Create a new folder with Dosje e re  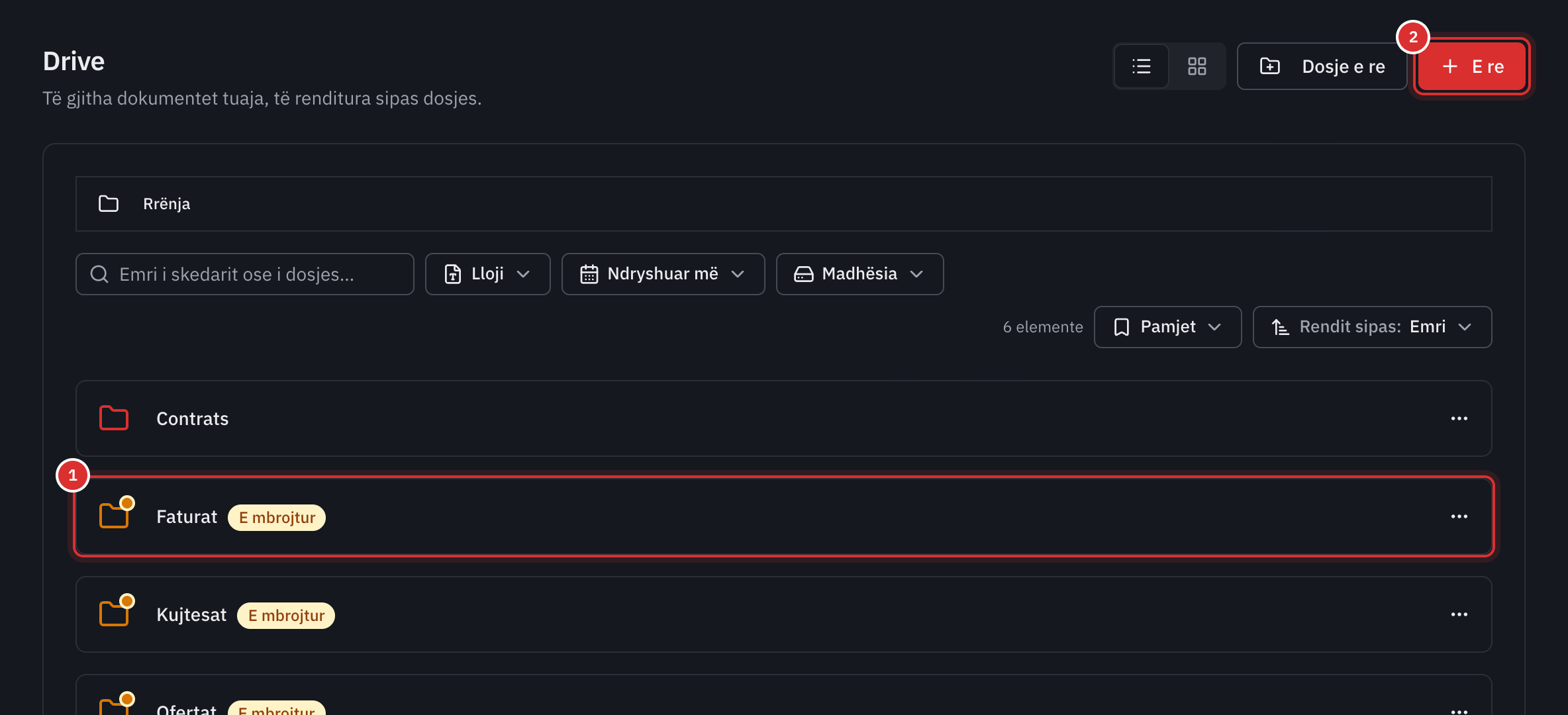[x=1322, y=66]
